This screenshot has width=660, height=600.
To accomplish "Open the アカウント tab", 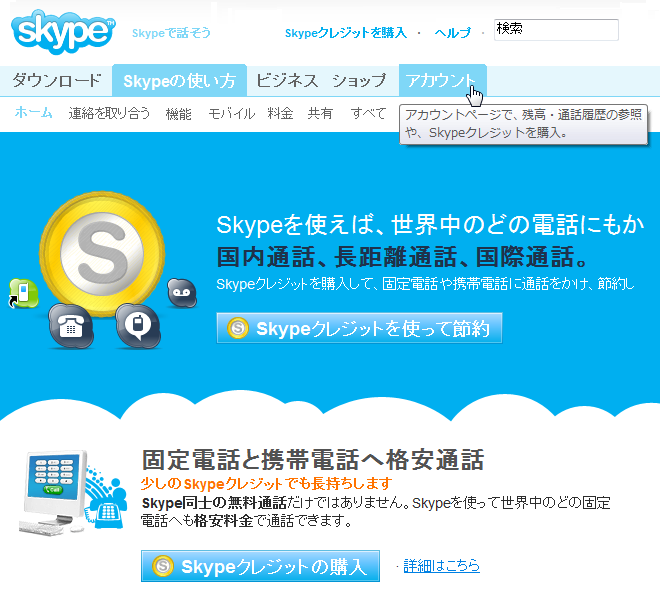I will tap(441, 81).
